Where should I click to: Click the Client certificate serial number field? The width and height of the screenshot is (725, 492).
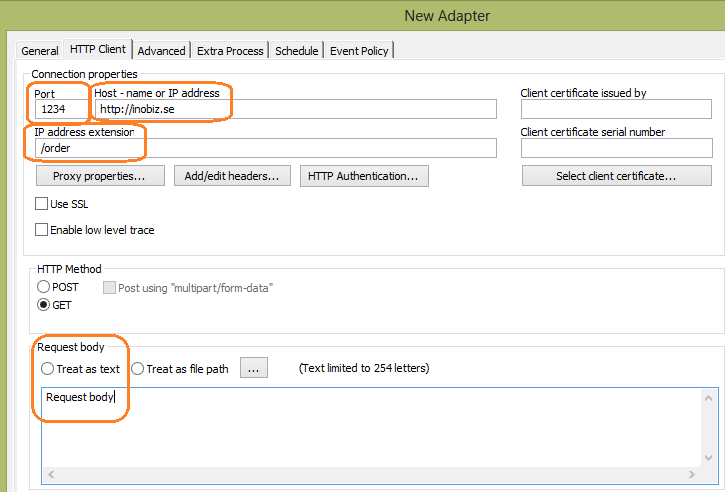coord(616,148)
